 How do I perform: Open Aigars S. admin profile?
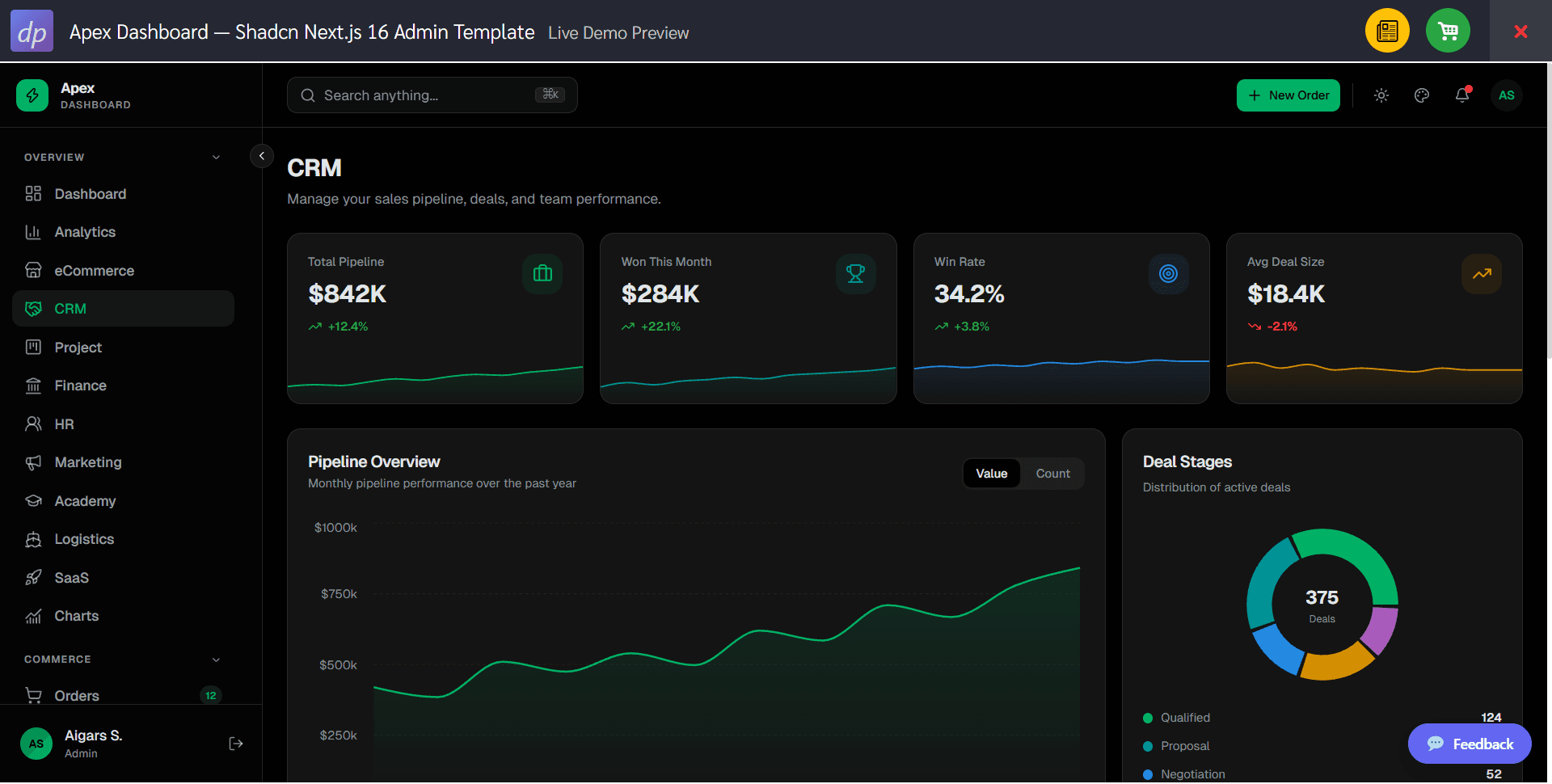[93, 744]
